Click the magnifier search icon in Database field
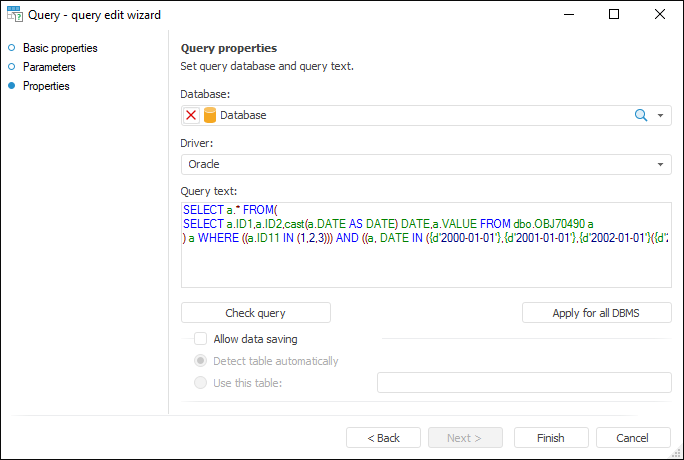Screen dimensions: 684x460 pos(642,115)
